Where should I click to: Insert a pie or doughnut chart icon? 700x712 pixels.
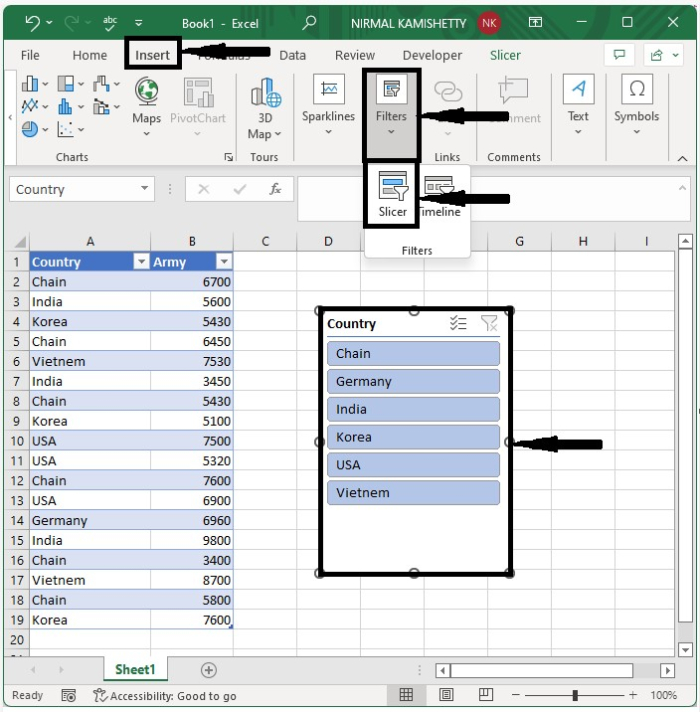point(30,129)
